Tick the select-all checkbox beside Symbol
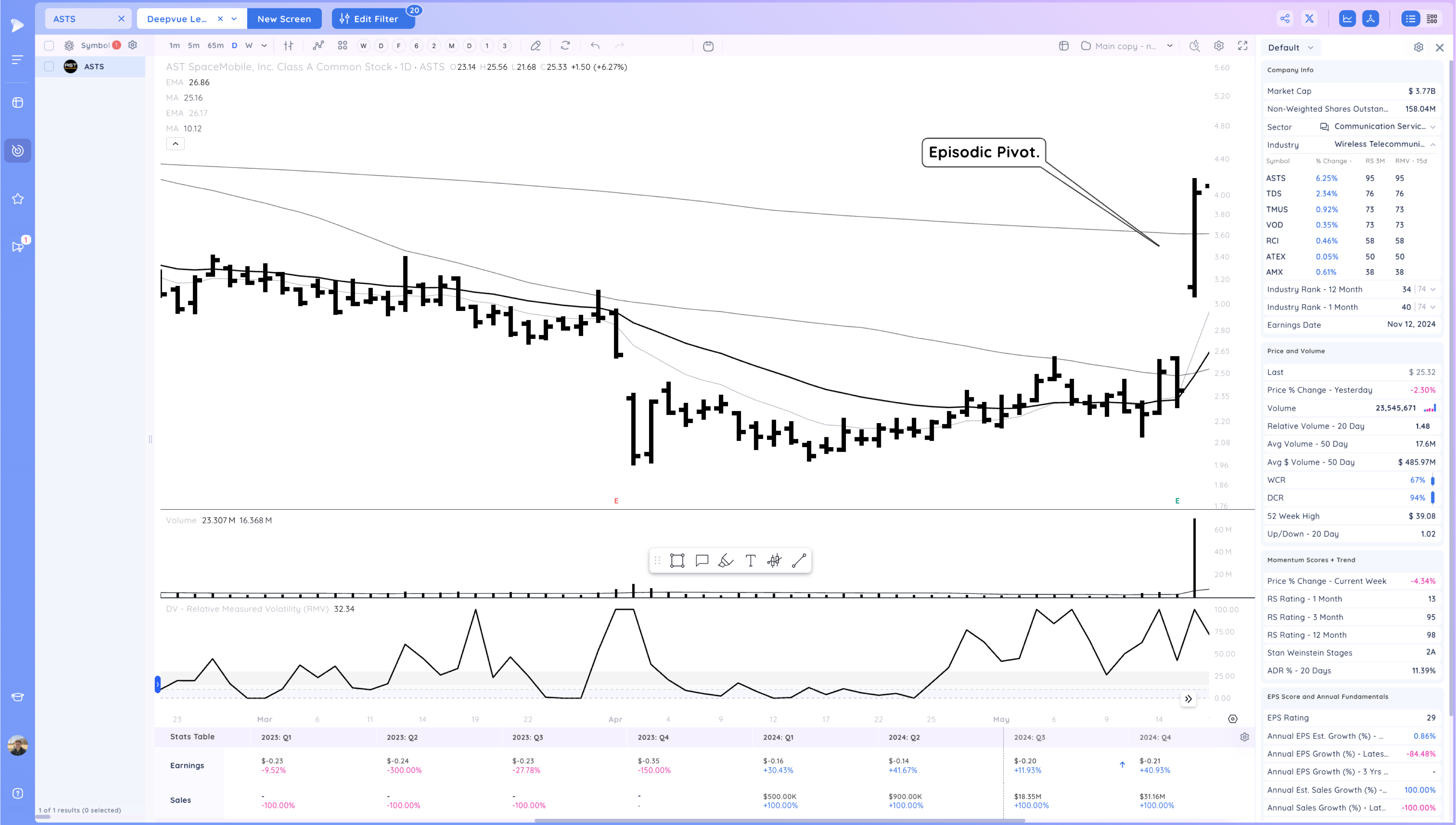Image resolution: width=1456 pixels, height=825 pixels. click(x=49, y=46)
